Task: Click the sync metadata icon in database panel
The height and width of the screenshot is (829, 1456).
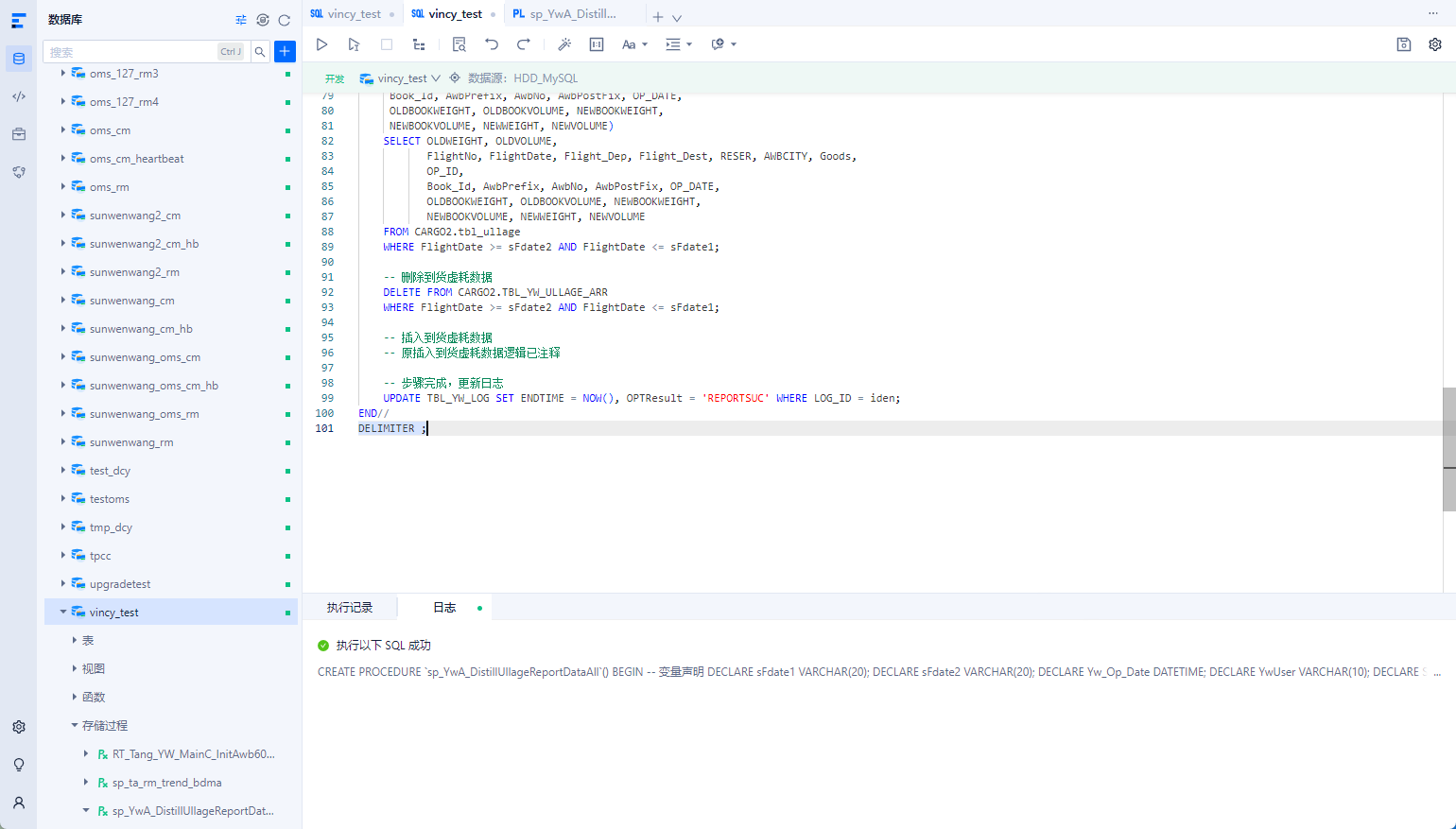Action: [x=263, y=20]
